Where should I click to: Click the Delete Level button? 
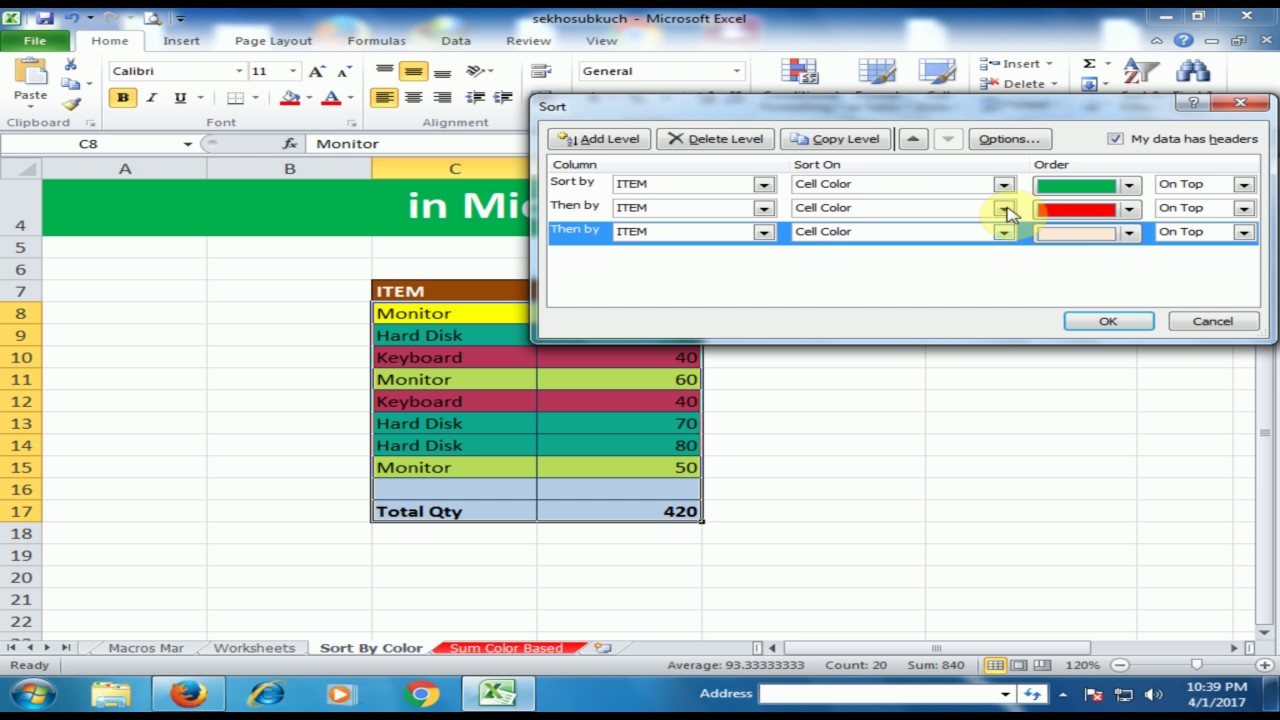715,139
